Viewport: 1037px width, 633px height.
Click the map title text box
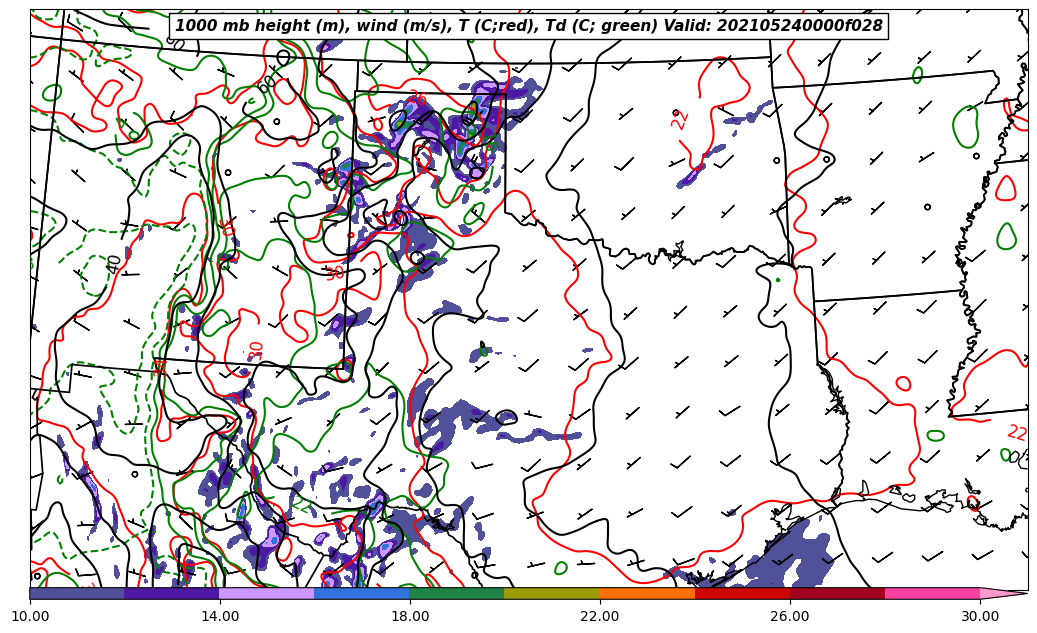click(x=528, y=26)
